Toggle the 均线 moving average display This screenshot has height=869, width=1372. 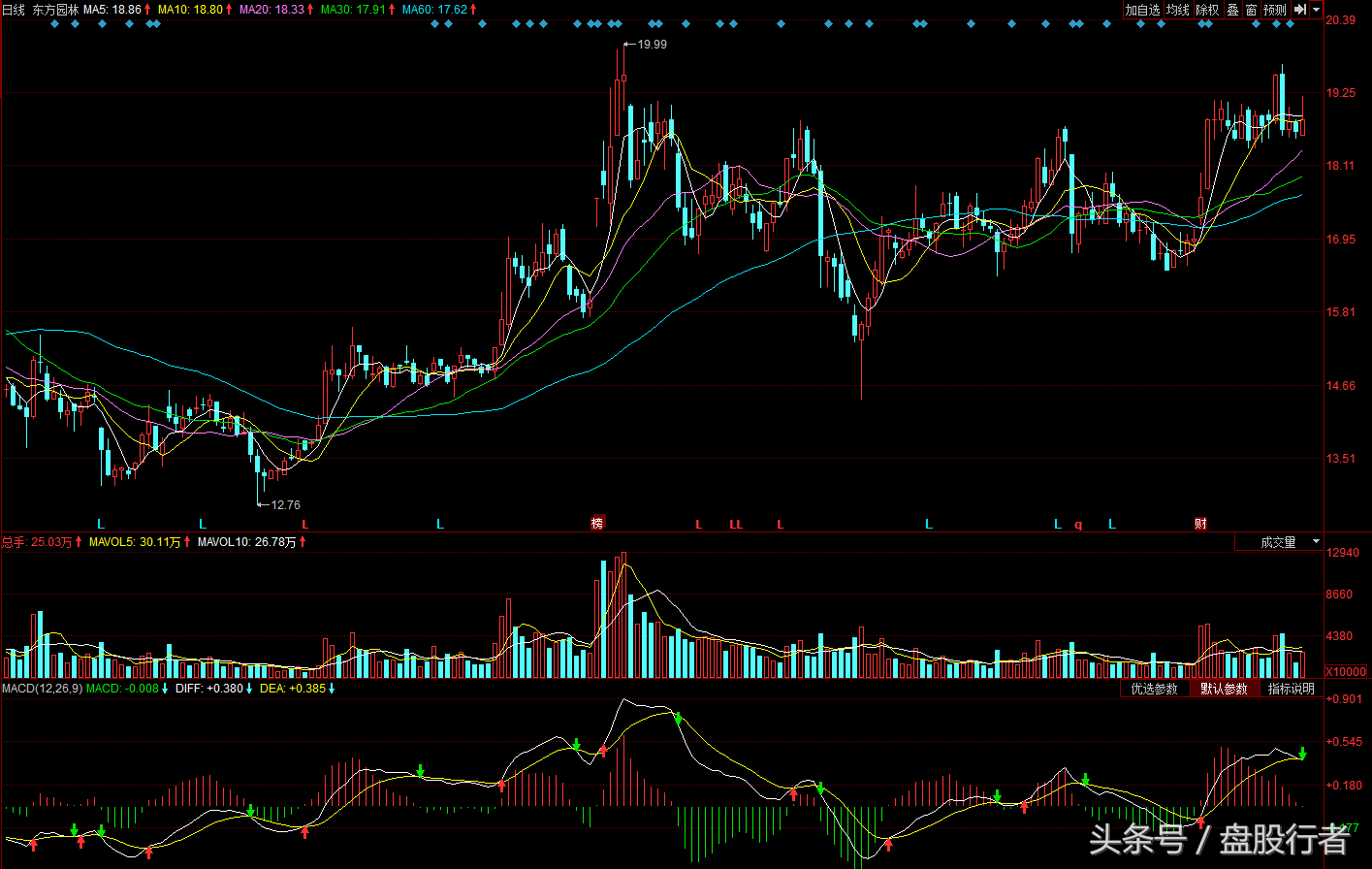[x=1177, y=10]
